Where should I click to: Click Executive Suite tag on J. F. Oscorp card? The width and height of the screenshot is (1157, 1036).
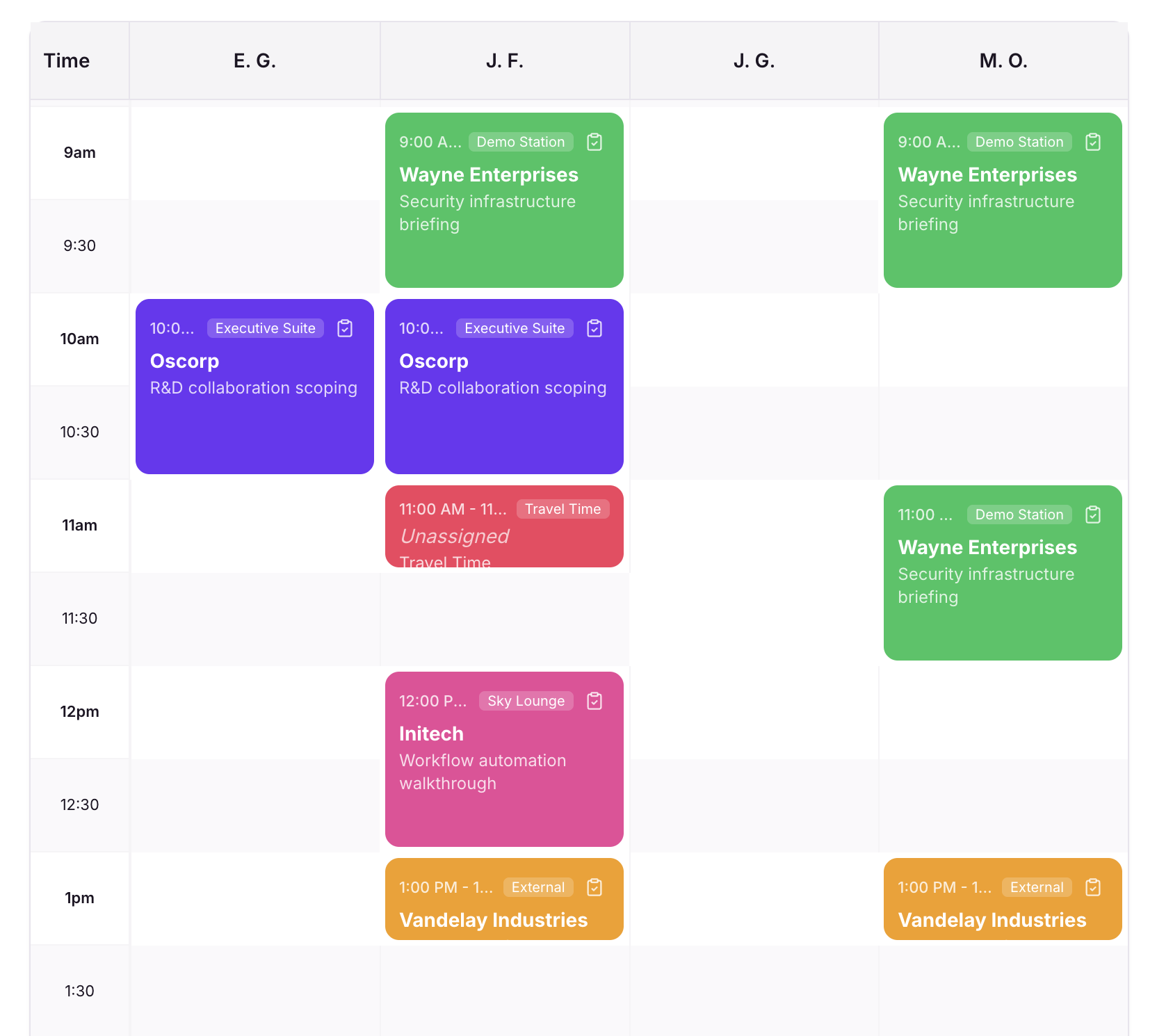click(x=515, y=328)
